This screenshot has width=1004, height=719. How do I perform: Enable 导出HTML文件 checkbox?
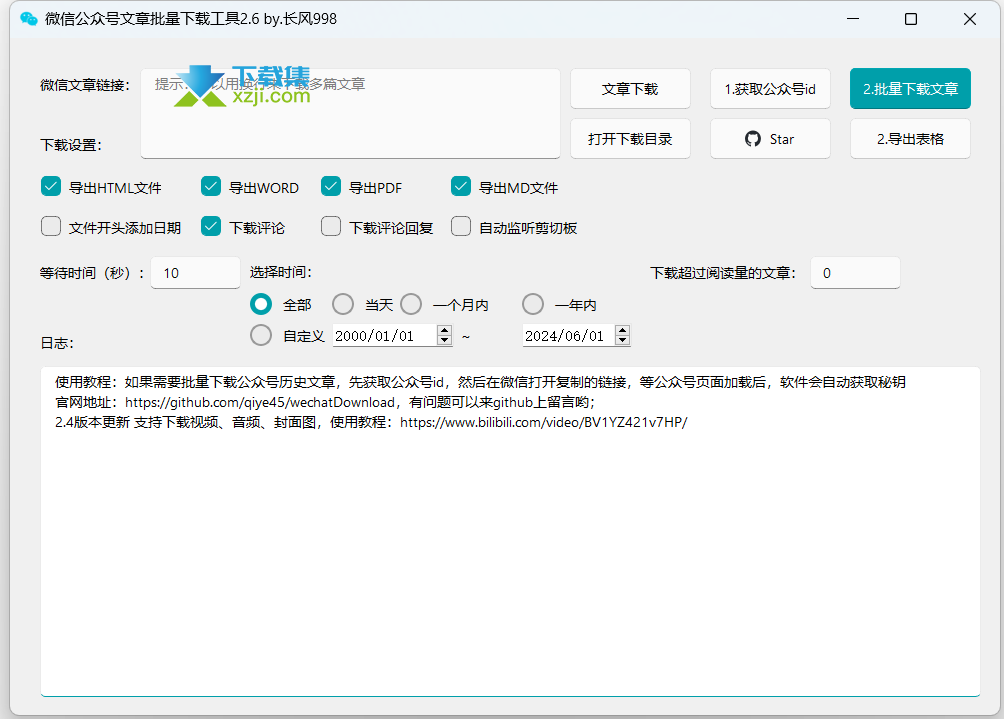tap(51, 187)
